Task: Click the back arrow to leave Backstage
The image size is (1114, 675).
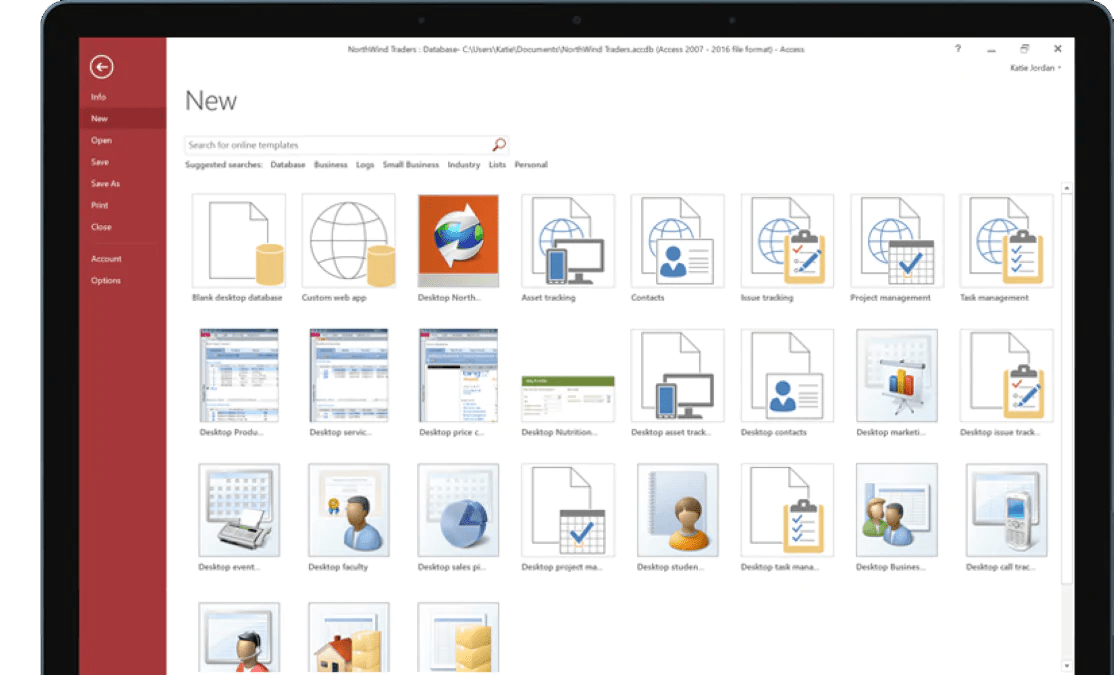Action: (100, 67)
